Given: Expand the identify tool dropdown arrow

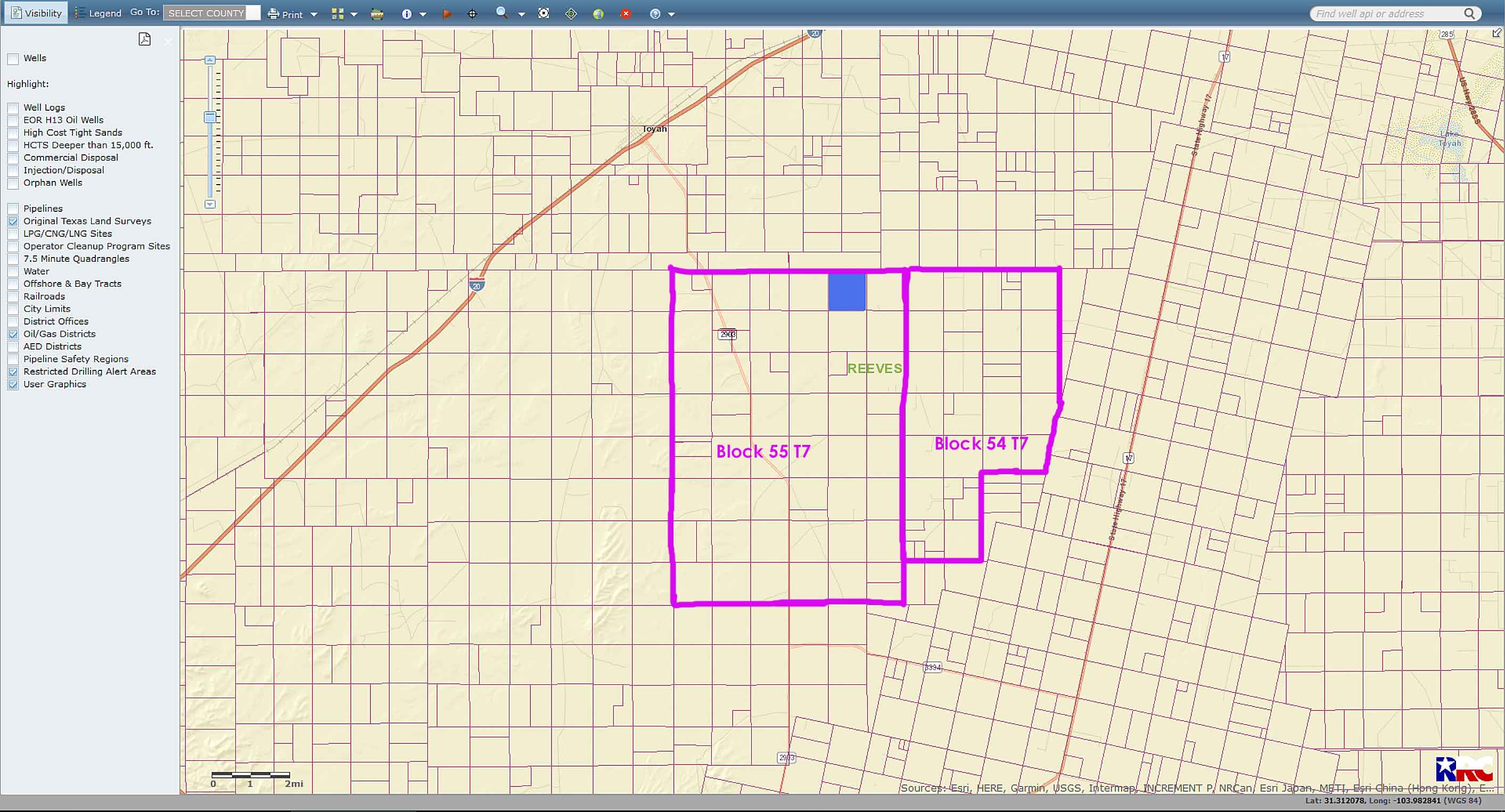Looking at the screenshot, I should click(423, 14).
